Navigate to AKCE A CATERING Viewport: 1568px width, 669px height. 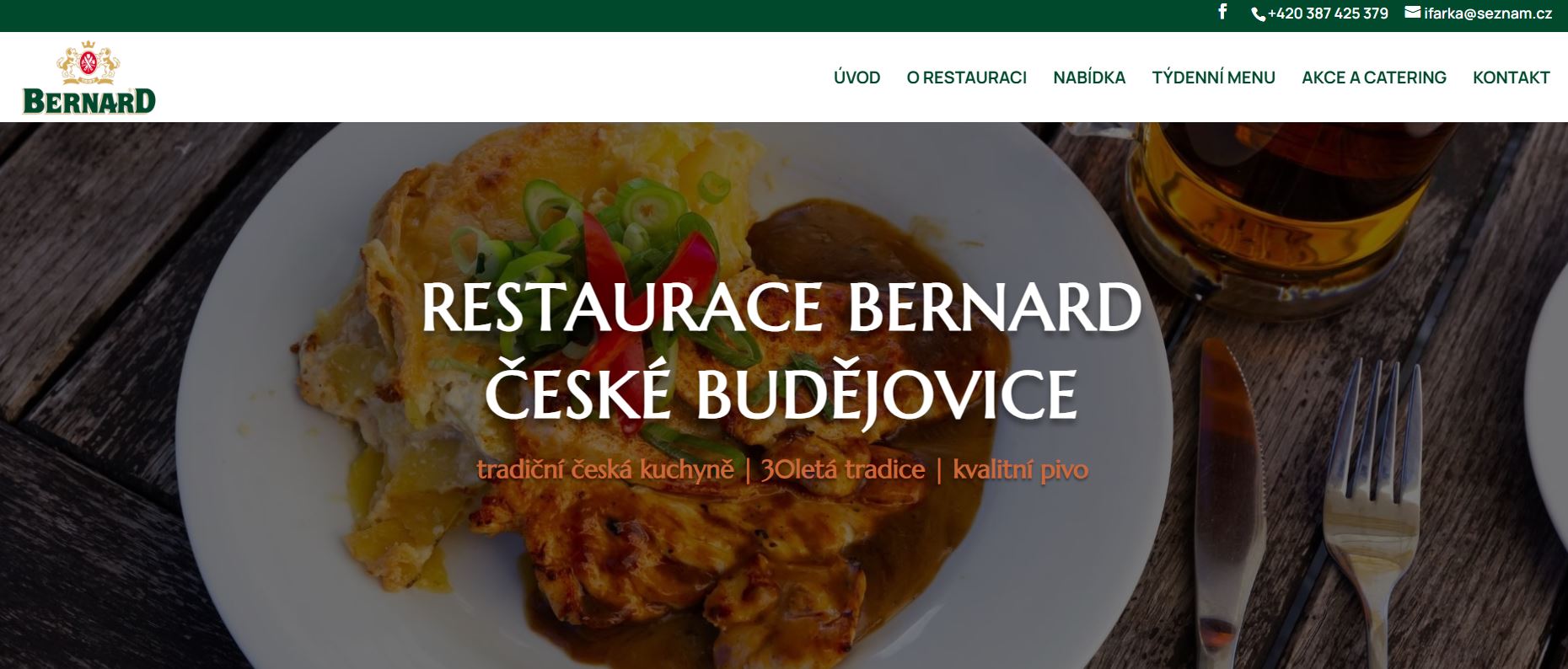click(1373, 78)
